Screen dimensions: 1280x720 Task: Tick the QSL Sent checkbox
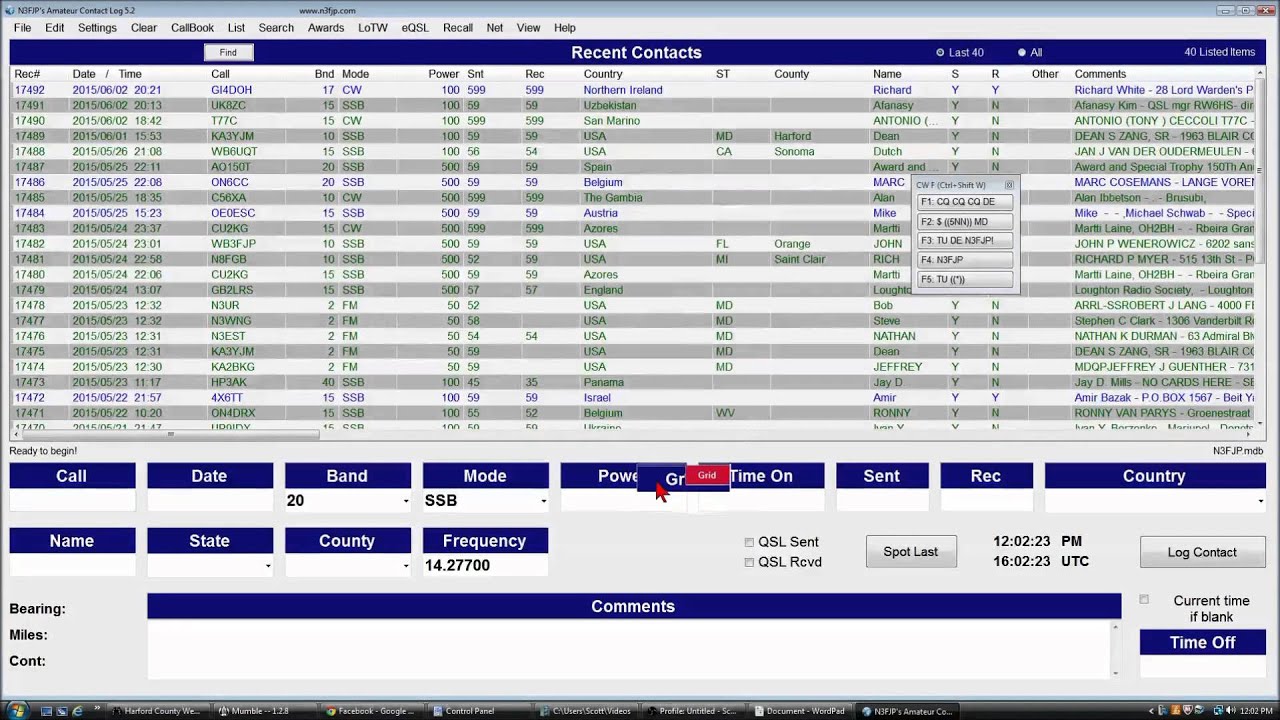click(x=749, y=542)
